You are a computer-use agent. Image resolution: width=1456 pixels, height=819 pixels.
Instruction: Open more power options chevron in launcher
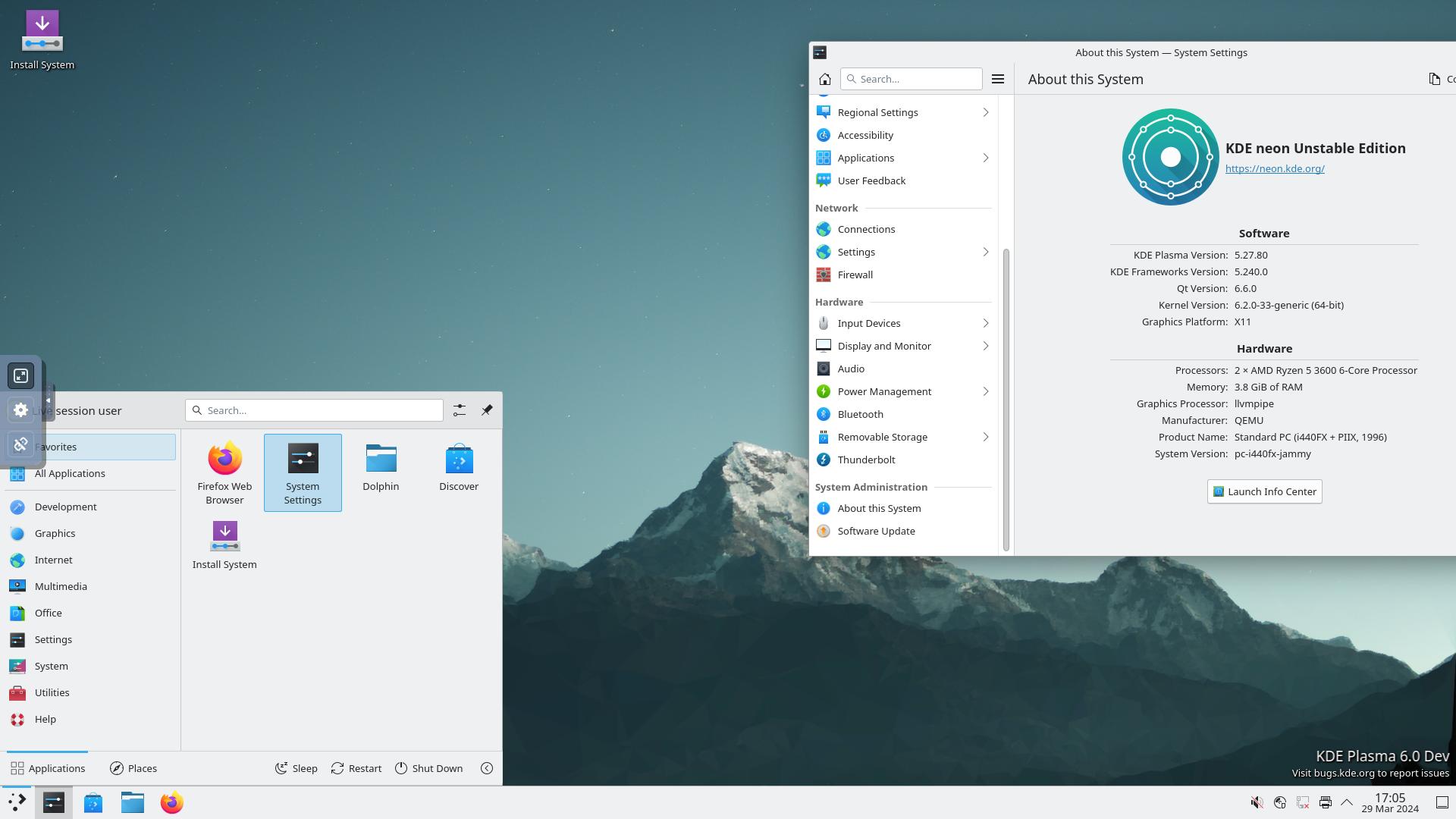[487, 768]
